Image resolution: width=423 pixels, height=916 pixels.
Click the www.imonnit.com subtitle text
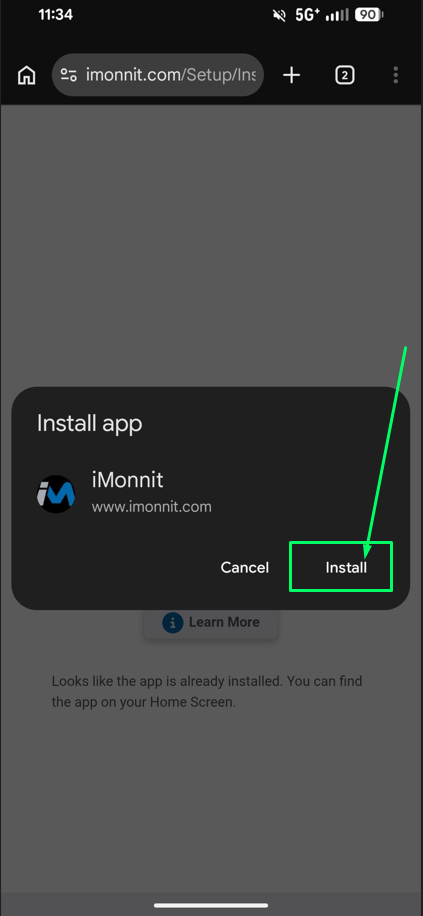(151, 506)
